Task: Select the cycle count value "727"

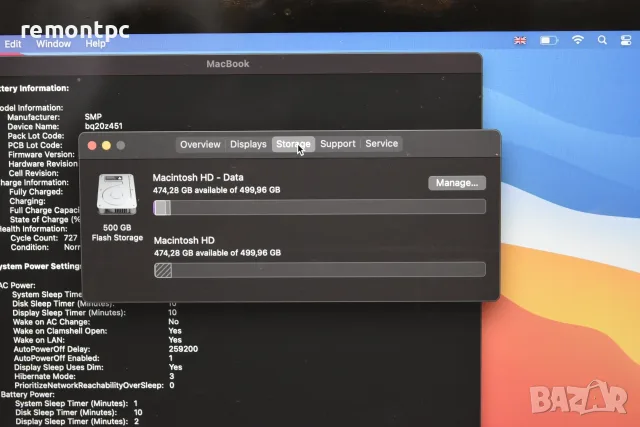Action: coord(70,238)
